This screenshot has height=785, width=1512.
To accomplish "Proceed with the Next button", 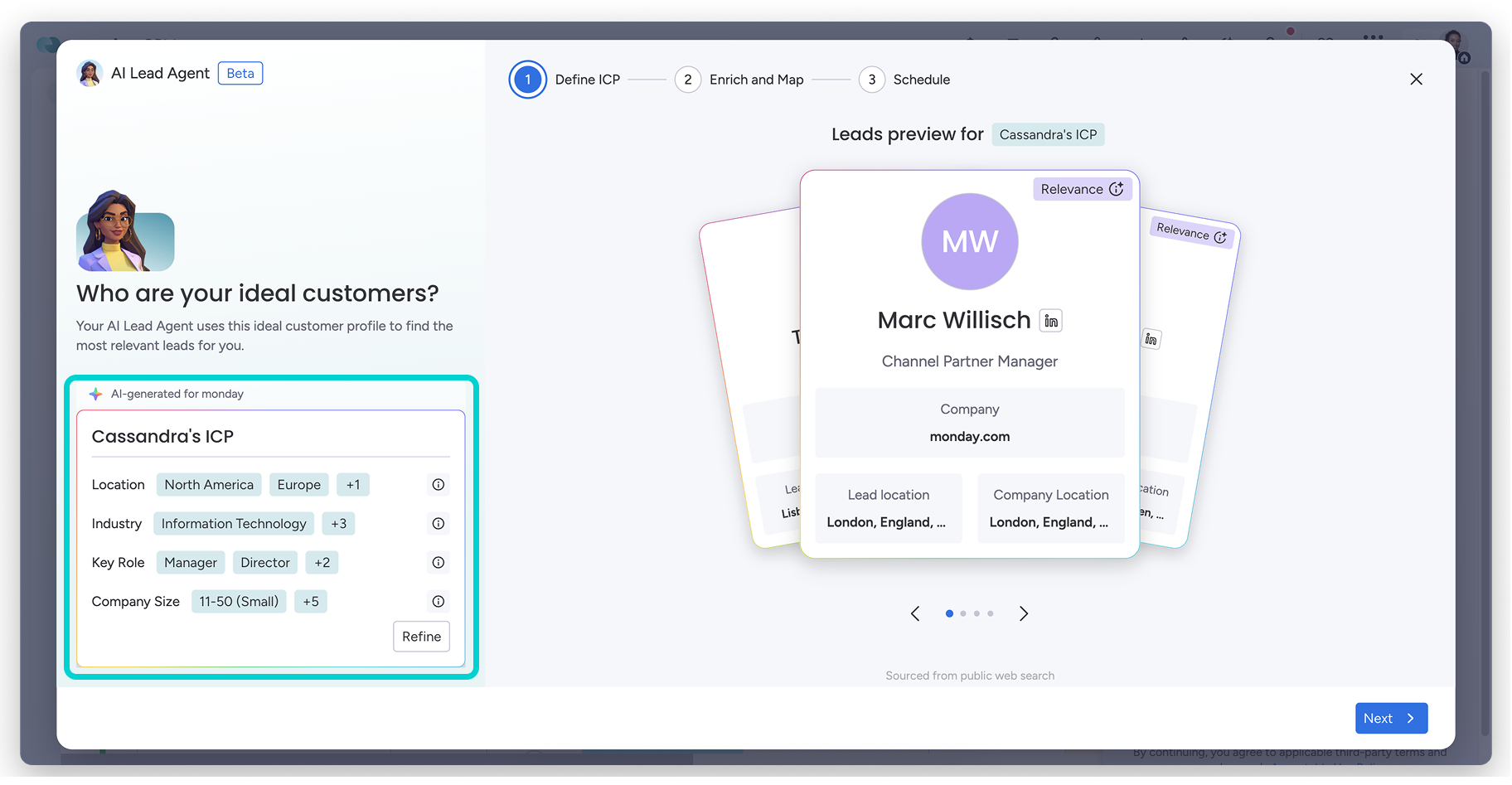I will click(x=1391, y=719).
